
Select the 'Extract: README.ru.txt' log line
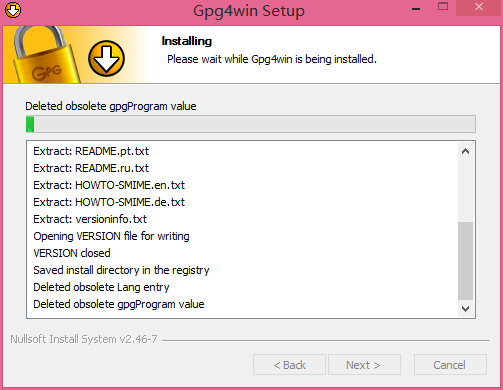91,168
